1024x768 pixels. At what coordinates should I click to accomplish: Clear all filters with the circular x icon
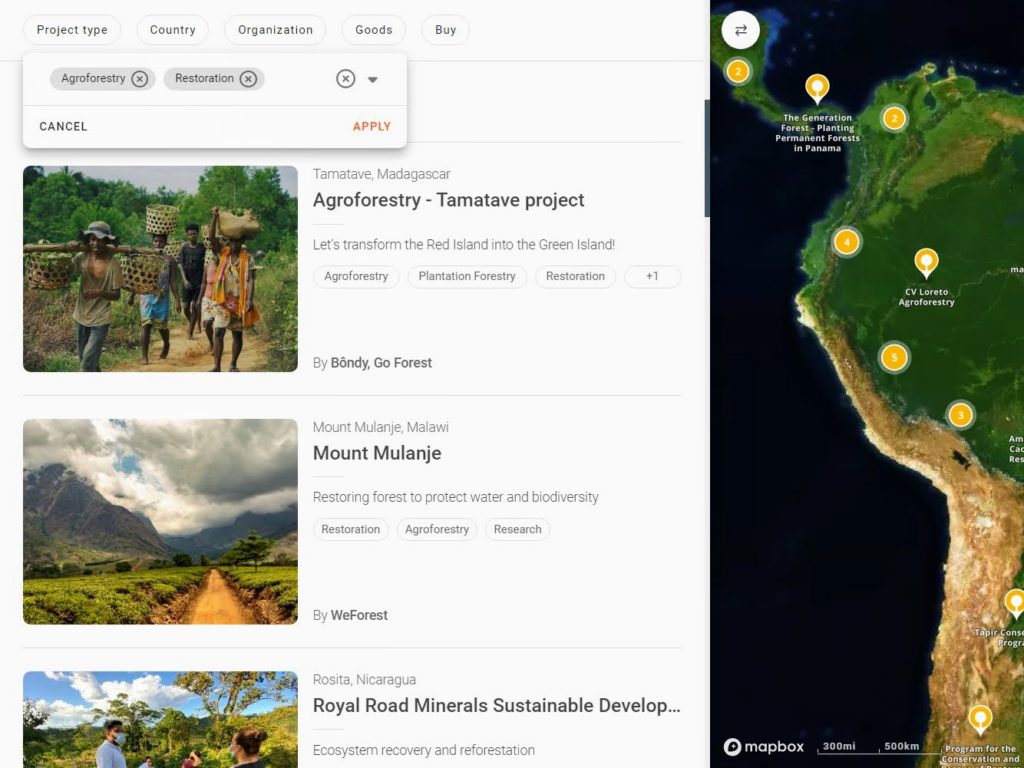345,78
